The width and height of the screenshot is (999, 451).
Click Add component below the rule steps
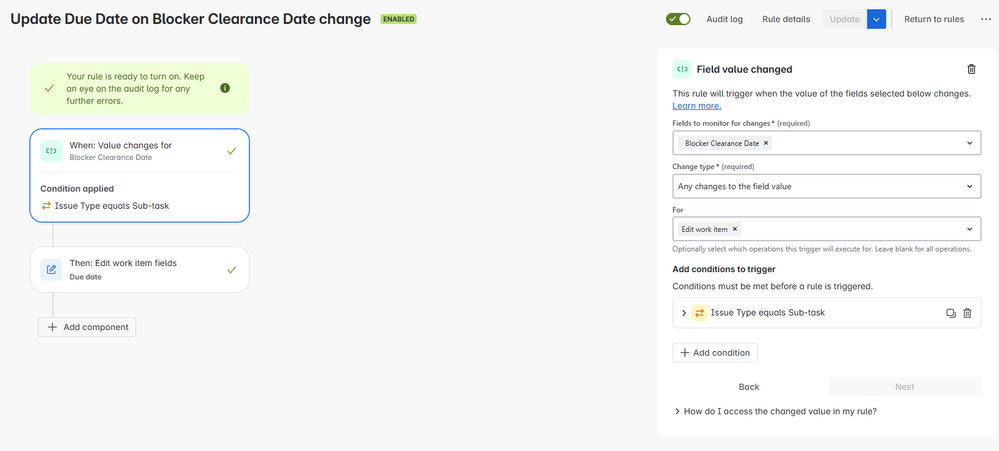pyautogui.click(x=87, y=327)
